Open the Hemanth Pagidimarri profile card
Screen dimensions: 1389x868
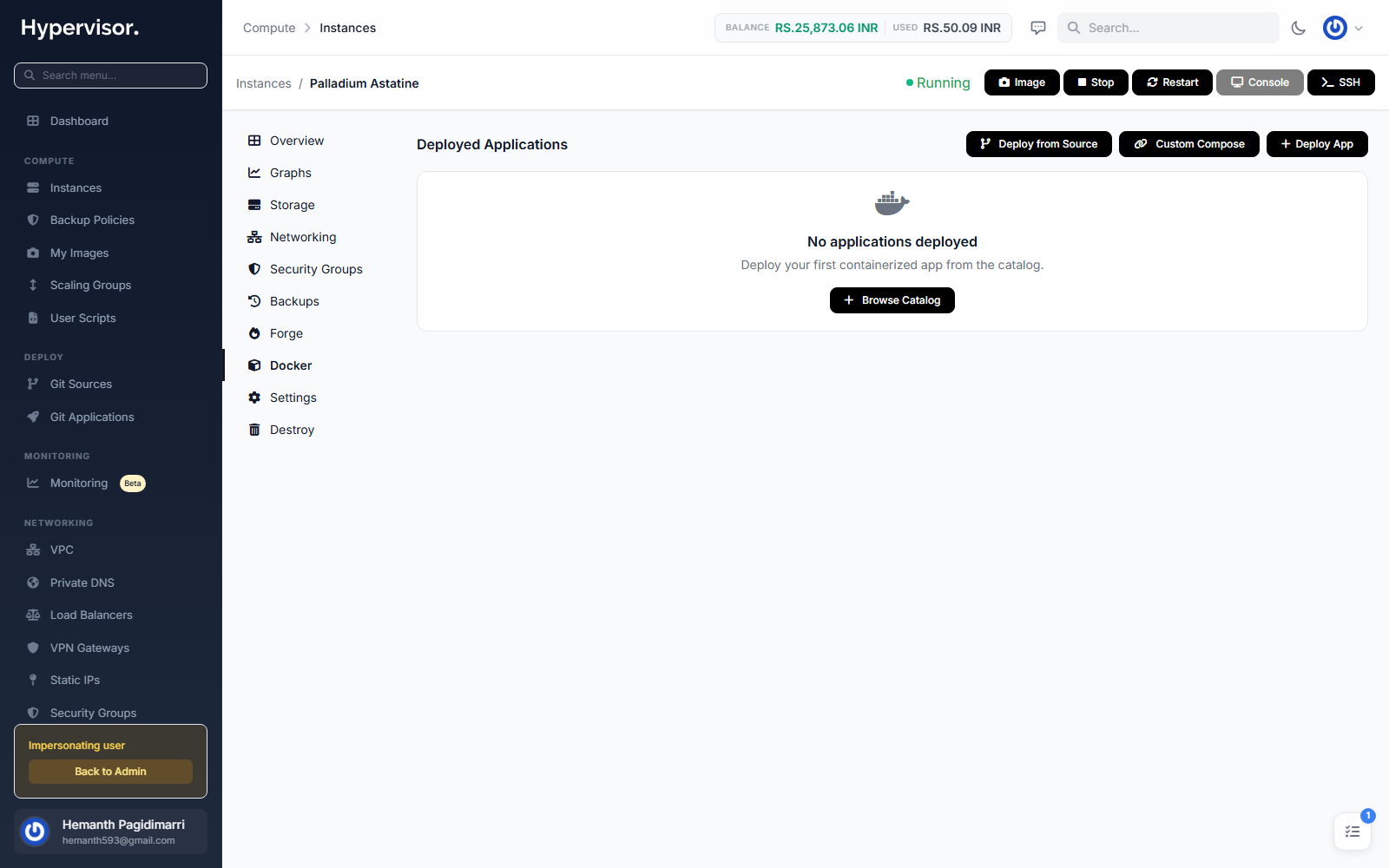110,832
